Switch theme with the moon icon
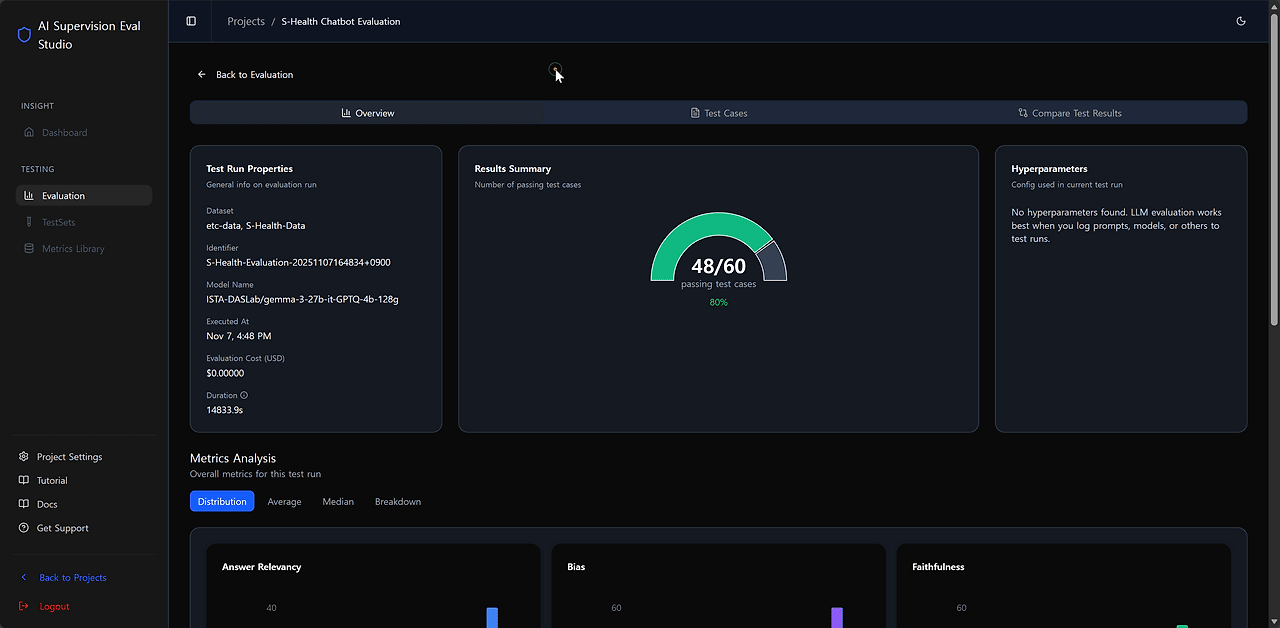 pos(1241,21)
